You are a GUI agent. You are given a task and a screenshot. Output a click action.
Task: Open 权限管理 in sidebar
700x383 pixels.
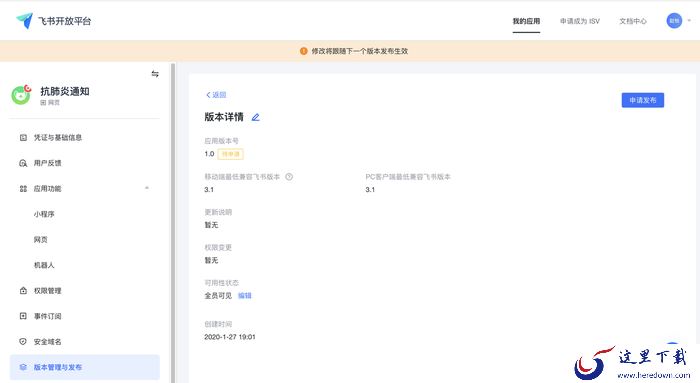[85, 291]
